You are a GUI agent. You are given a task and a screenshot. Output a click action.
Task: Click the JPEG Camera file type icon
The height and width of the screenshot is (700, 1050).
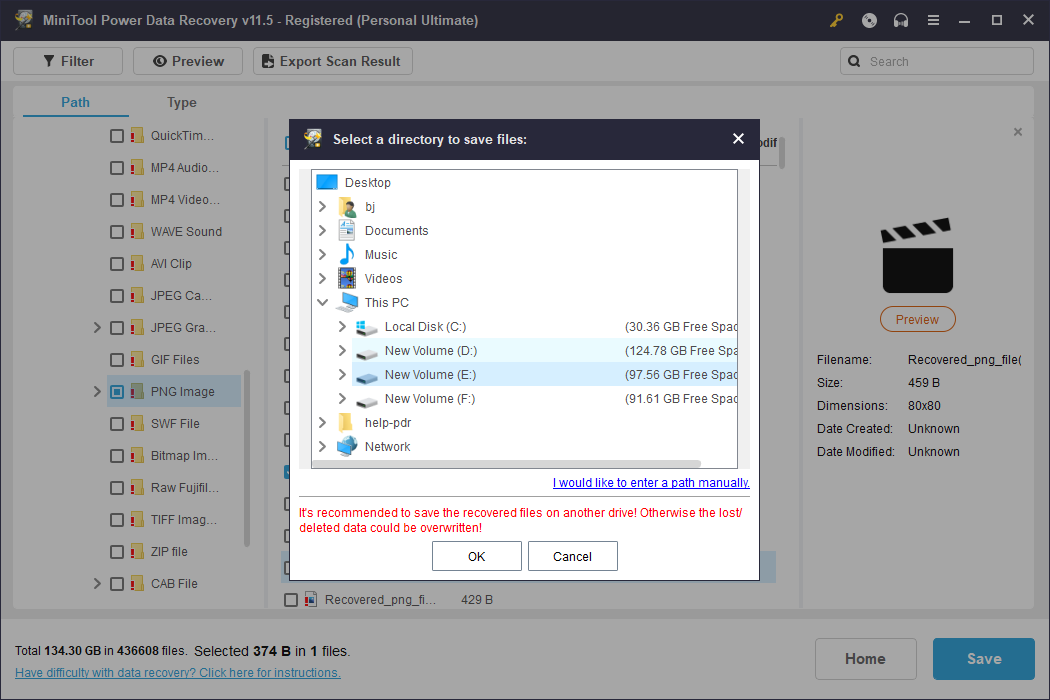(137, 295)
